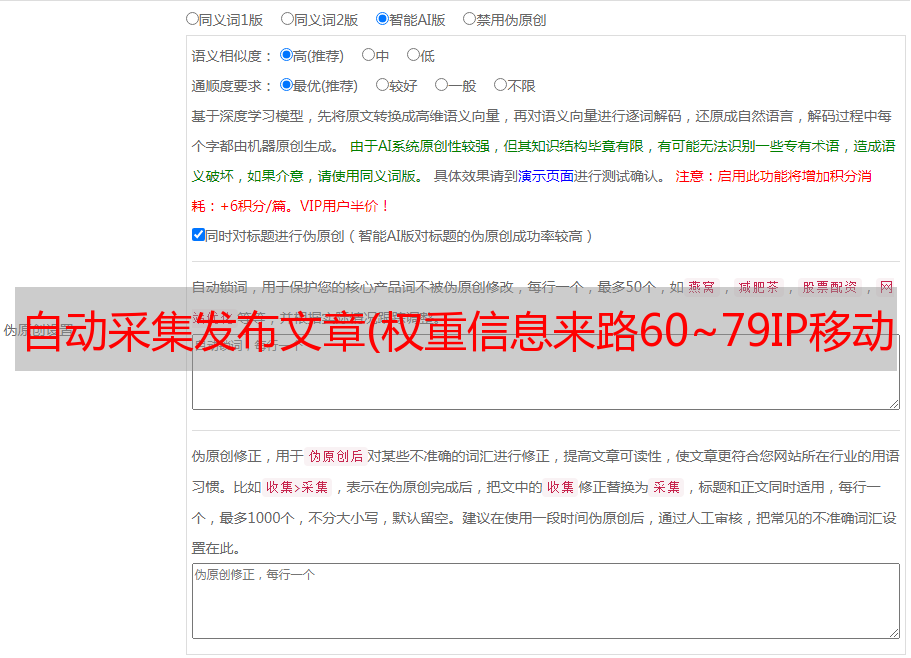Screen dimensions: 911x658
Task: Click the 通顺度要求 label
Action: click(x=231, y=87)
